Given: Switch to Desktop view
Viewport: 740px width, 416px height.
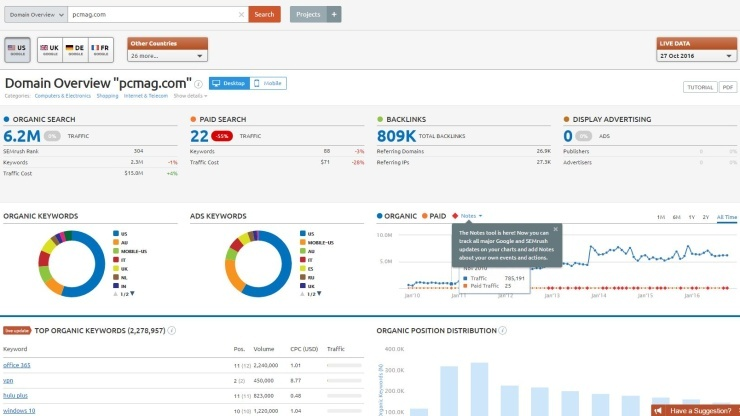Looking at the screenshot, I should pyautogui.click(x=228, y=84).
